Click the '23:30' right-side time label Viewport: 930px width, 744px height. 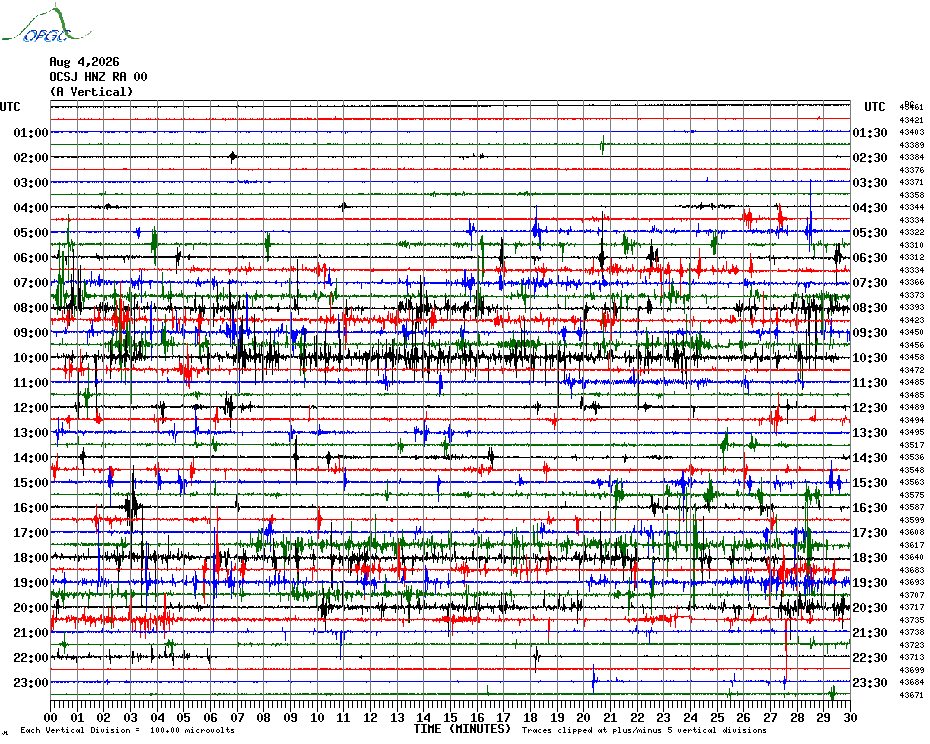click(870, 683)
